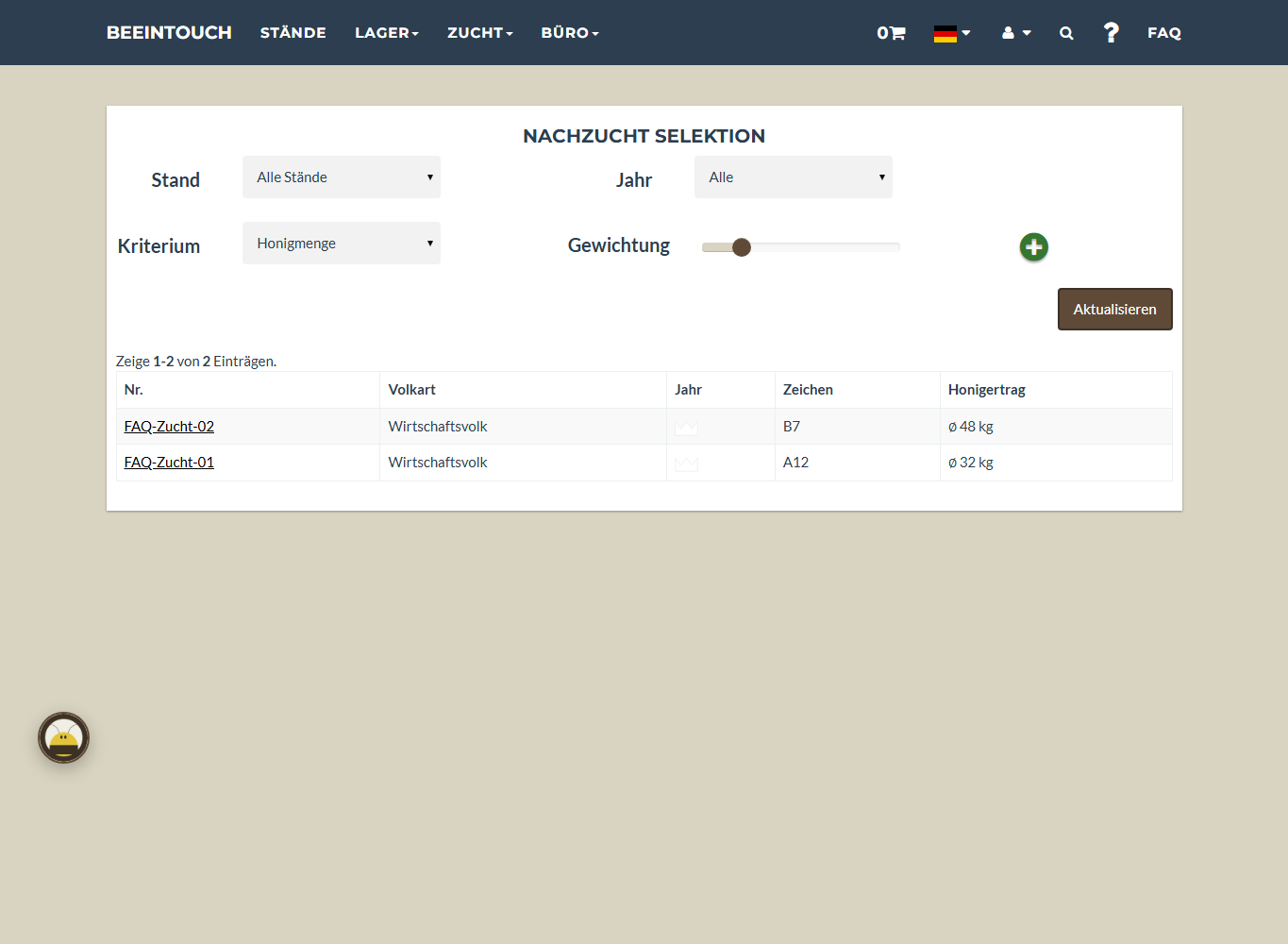Click the crown icon in FAQ-Zucht-01 row

tap(687, 464)
